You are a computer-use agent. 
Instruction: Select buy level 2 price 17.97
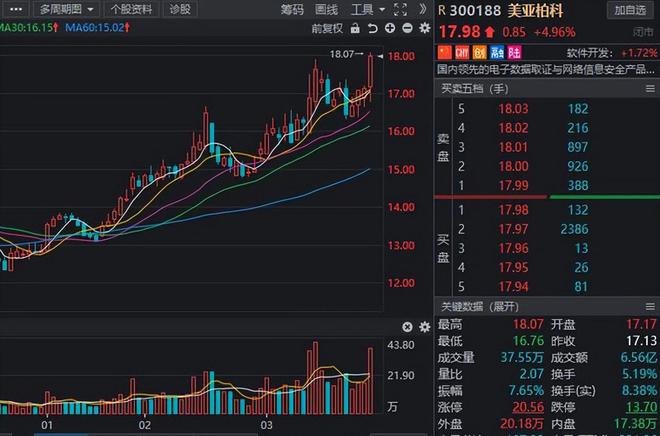(x=513, y=229)
